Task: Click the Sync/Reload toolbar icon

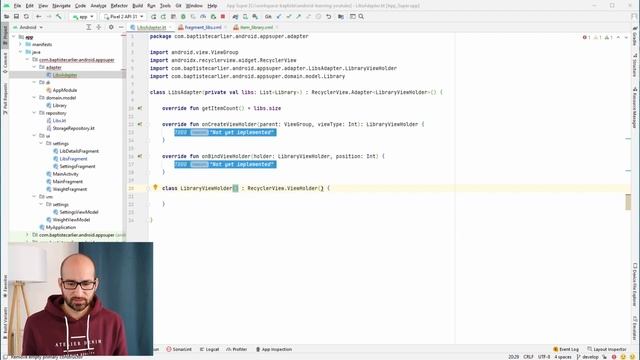Action: pyautogui.click(x=26, y=17)
